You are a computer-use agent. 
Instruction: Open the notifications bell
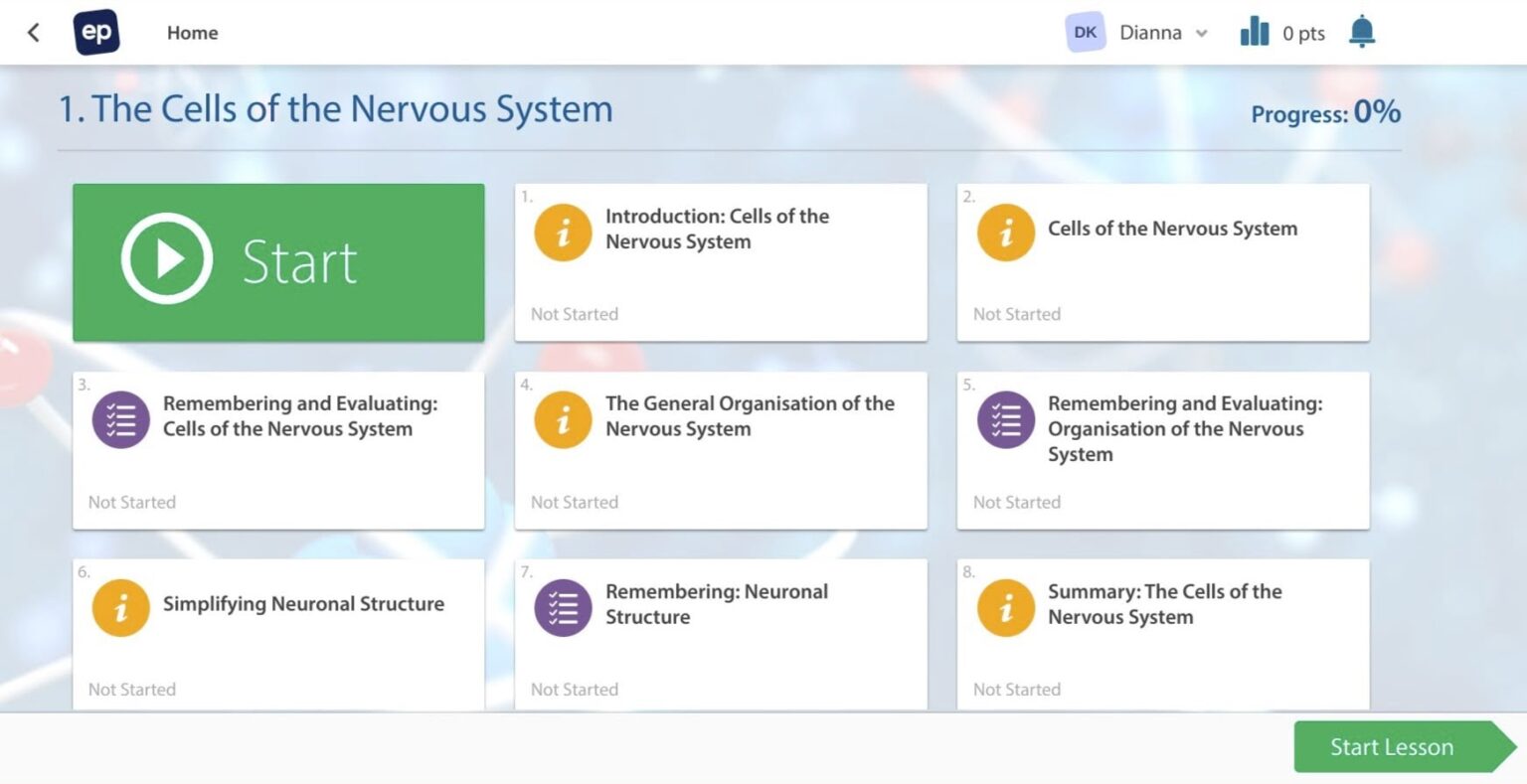1362,33
